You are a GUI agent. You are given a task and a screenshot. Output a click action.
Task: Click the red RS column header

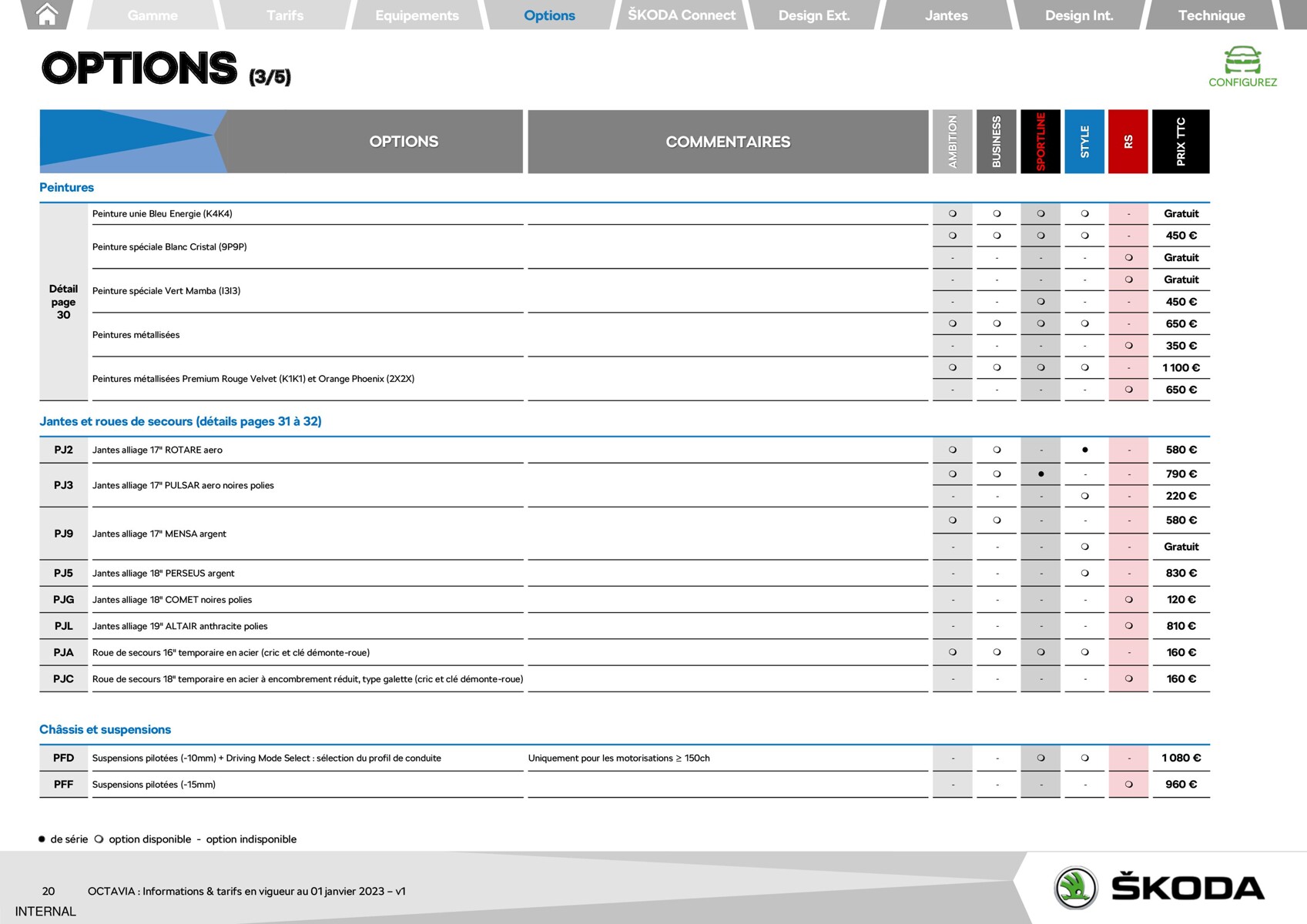click(x=1128, y=142)
